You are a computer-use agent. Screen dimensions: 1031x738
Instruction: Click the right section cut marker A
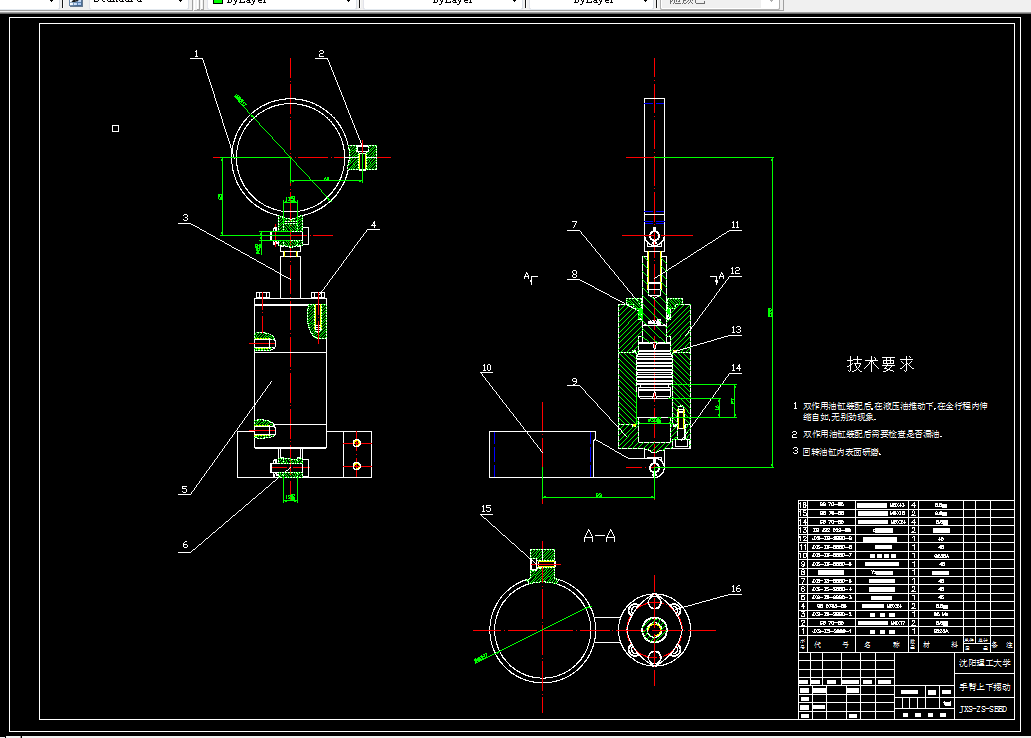721,276
